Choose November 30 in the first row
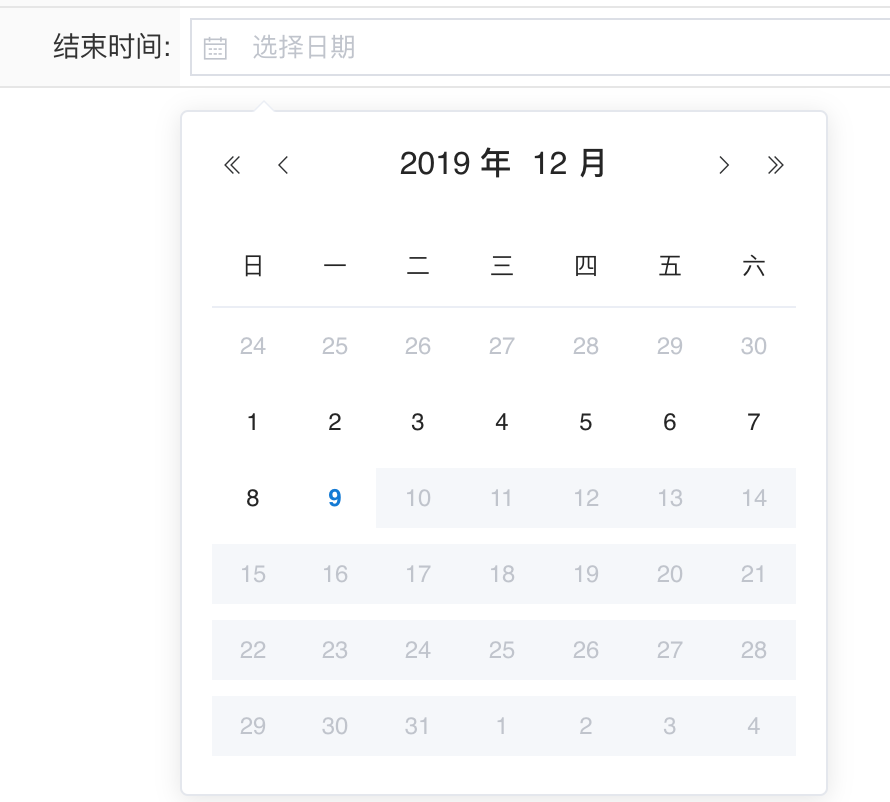 pos(754,346)
